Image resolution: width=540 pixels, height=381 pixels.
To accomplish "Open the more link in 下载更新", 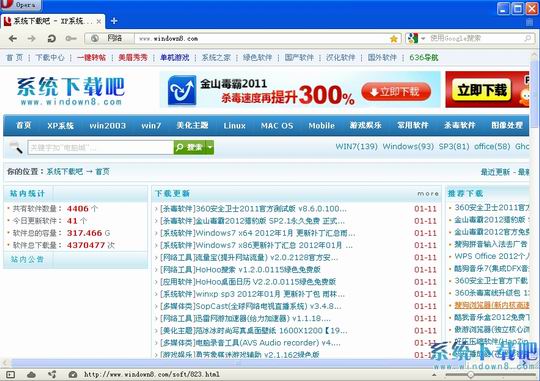I will click(428, 194).
